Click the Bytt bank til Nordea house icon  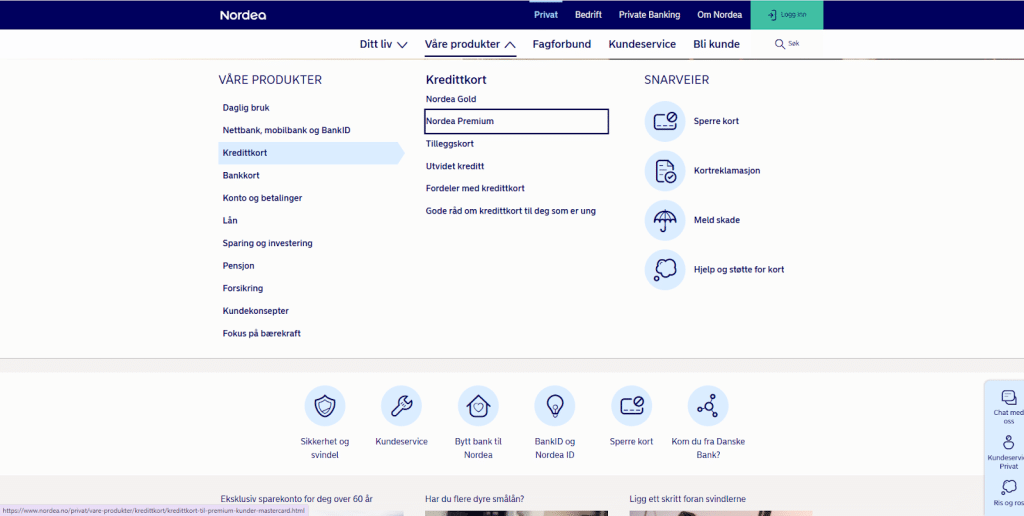478,406
